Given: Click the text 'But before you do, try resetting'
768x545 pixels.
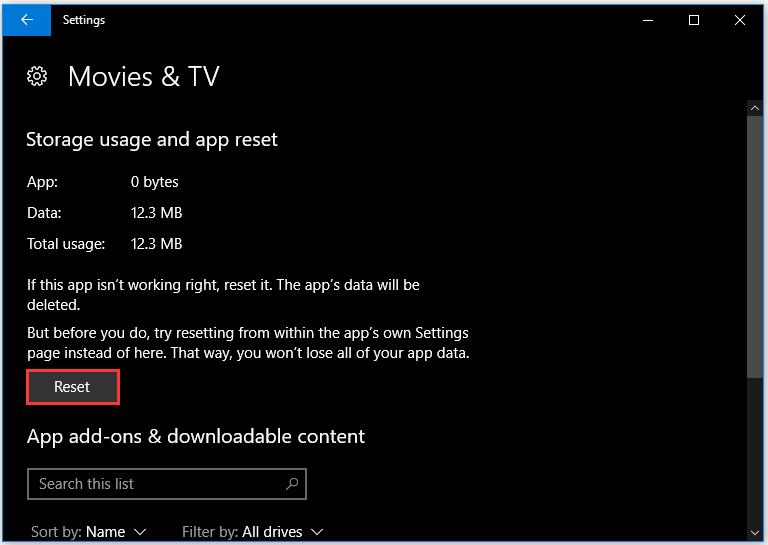Looking at the screenshot, I should (131, 333).
